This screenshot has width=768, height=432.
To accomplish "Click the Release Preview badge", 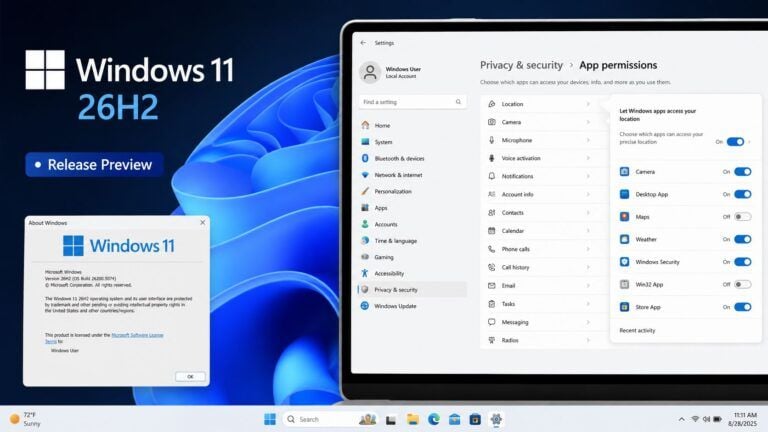I will 94,165.
